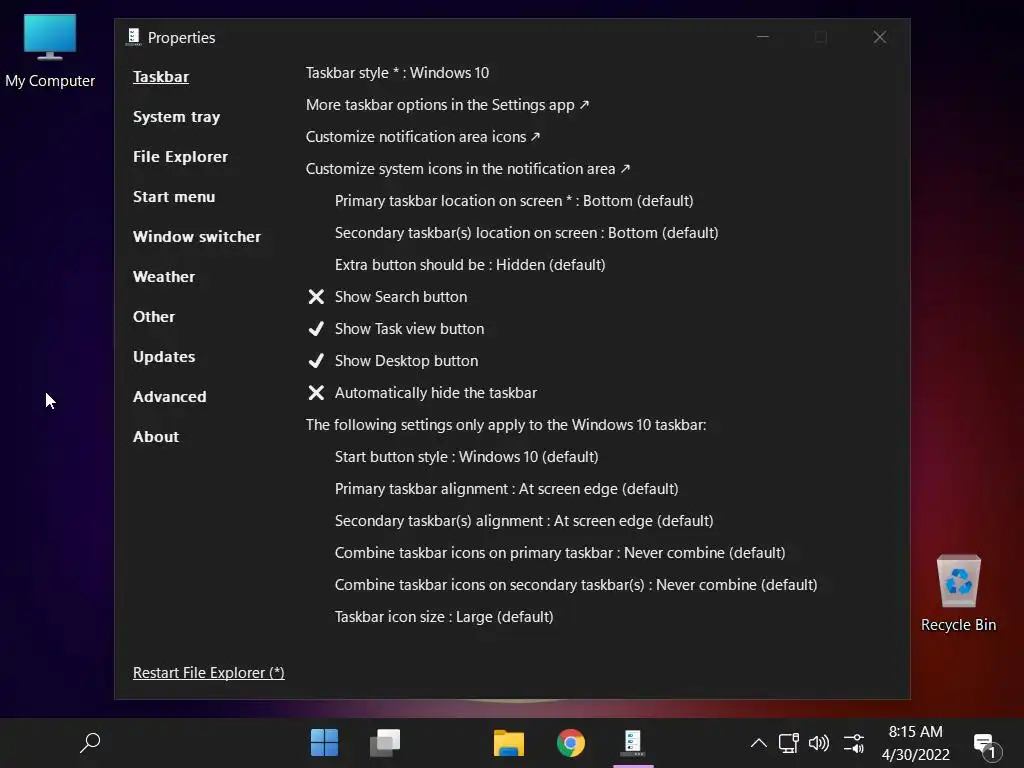
Task: Switch to Window switcher section
Action: (197, 236)
